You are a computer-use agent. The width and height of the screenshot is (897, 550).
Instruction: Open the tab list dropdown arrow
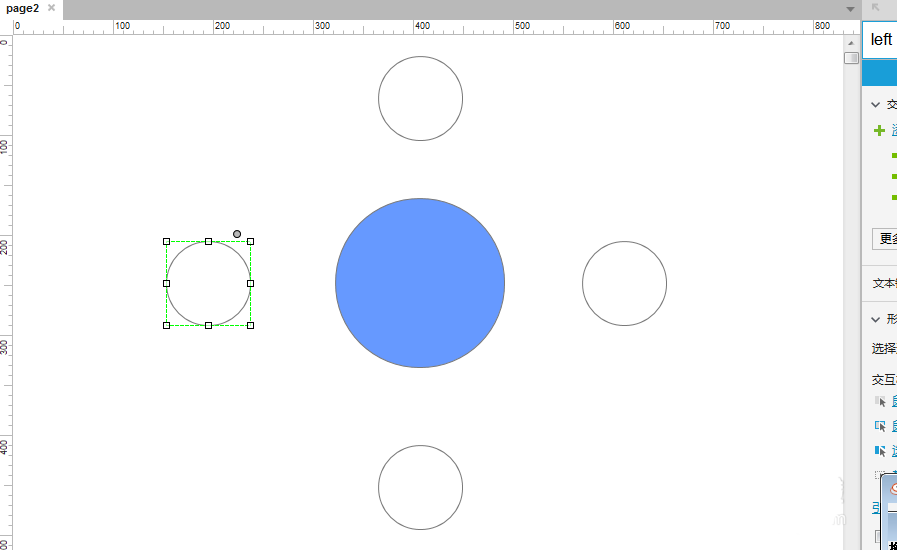[850, 9]
